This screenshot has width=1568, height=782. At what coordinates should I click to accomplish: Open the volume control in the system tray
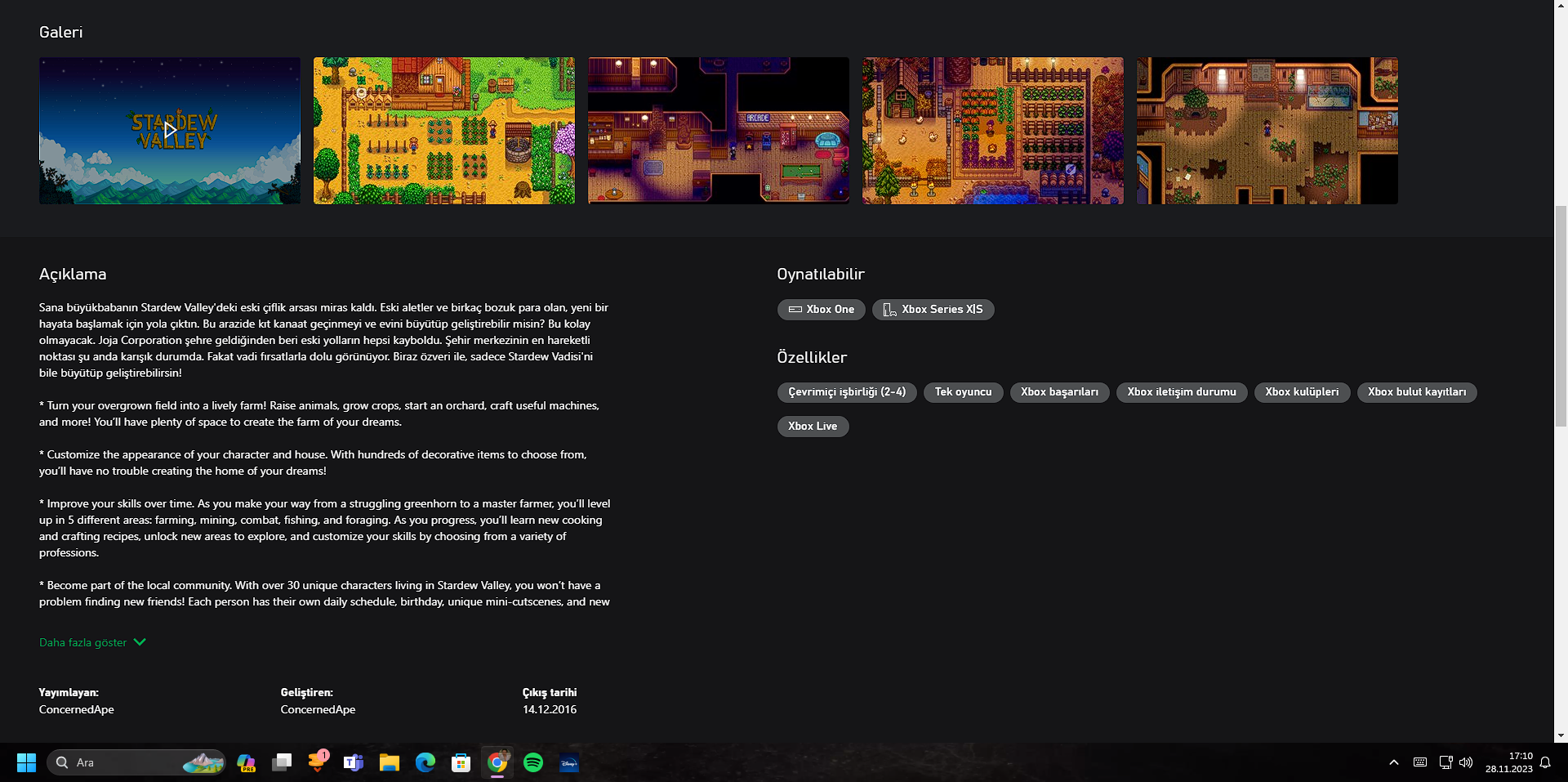click(1466, 762)
